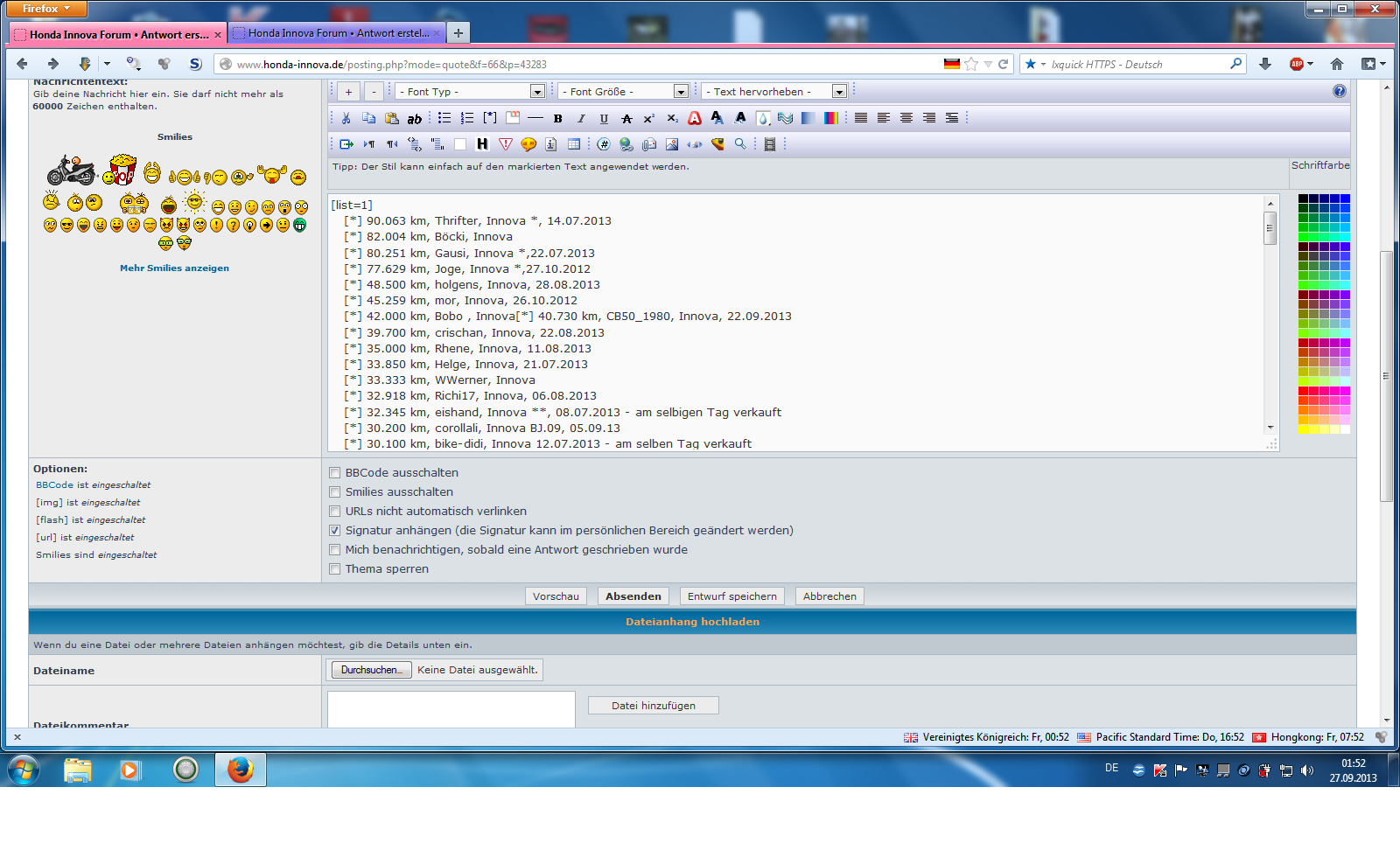Screen dimensions: 1400x850
Task: Enable BBCode ausschalten checkbox
Action: coord(334,473)
